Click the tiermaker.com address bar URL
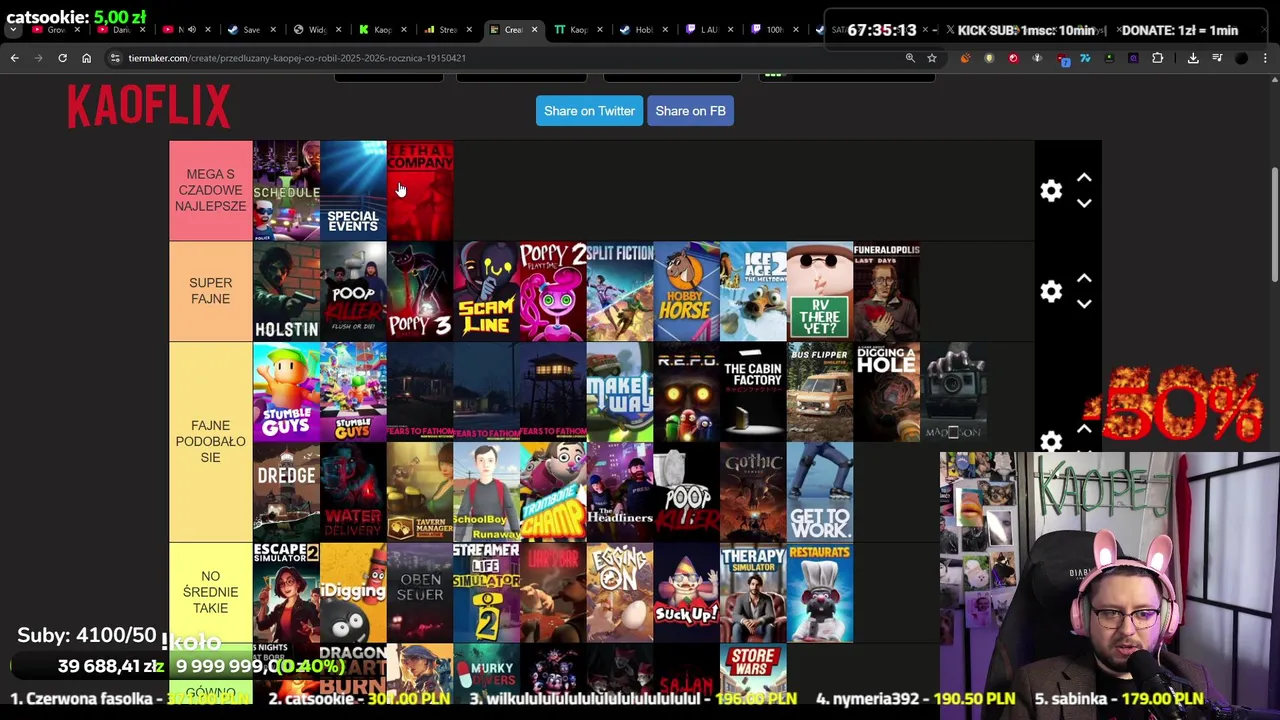The image size is (1280, 720). pyautogui.click(x=297, y=58)
